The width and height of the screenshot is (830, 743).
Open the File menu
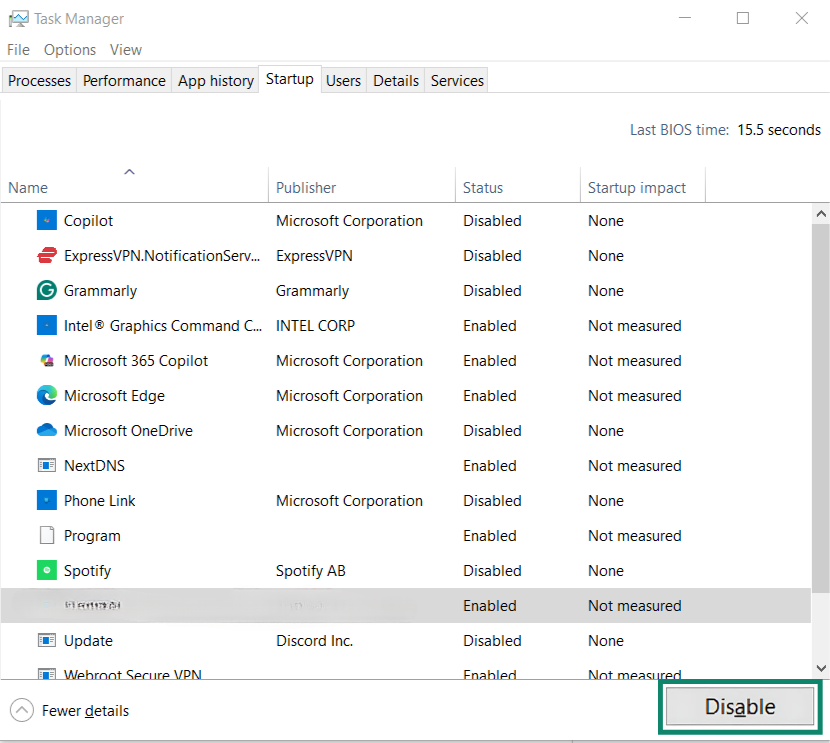pos(18,50)
